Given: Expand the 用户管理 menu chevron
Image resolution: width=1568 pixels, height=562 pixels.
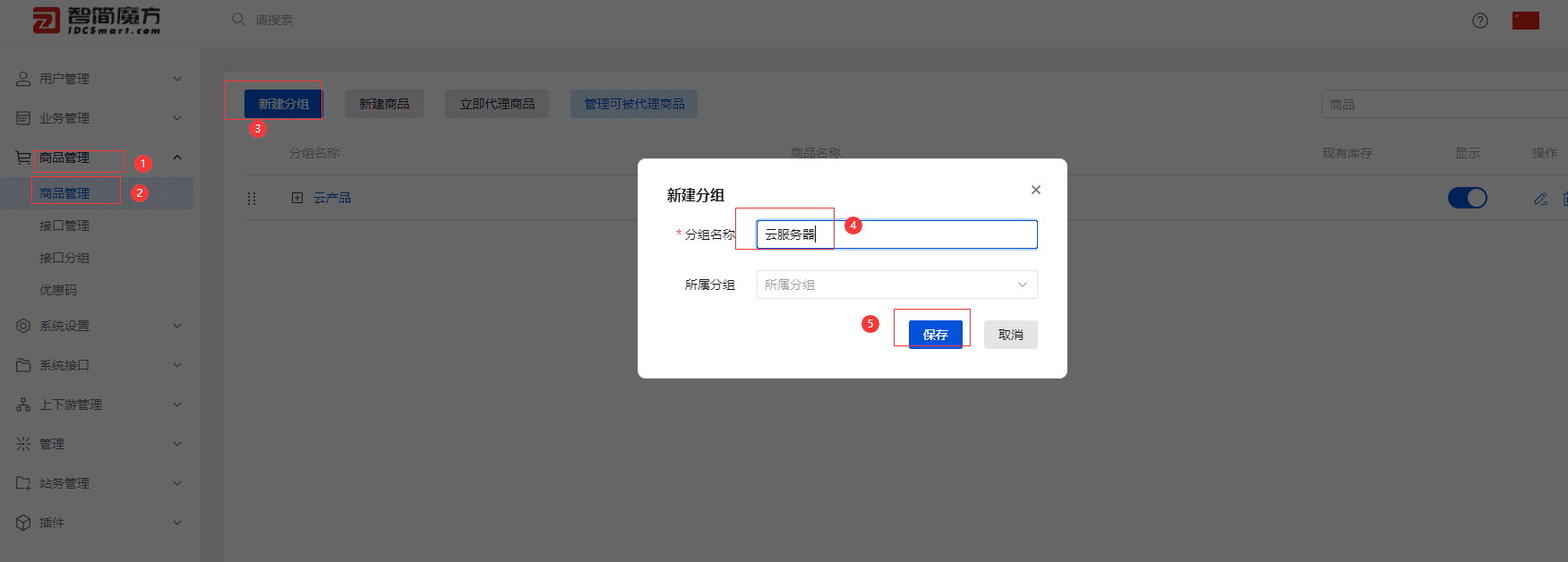Looking at the screenshot, I should pyautogui.click(x=177, y=79).
